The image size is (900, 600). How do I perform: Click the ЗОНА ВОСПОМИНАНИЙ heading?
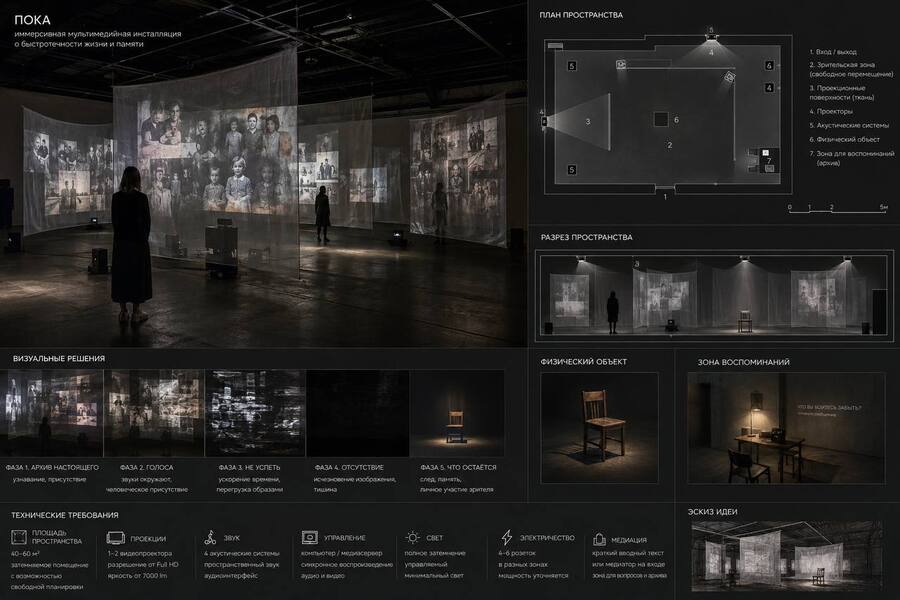[x=743, y=362]
